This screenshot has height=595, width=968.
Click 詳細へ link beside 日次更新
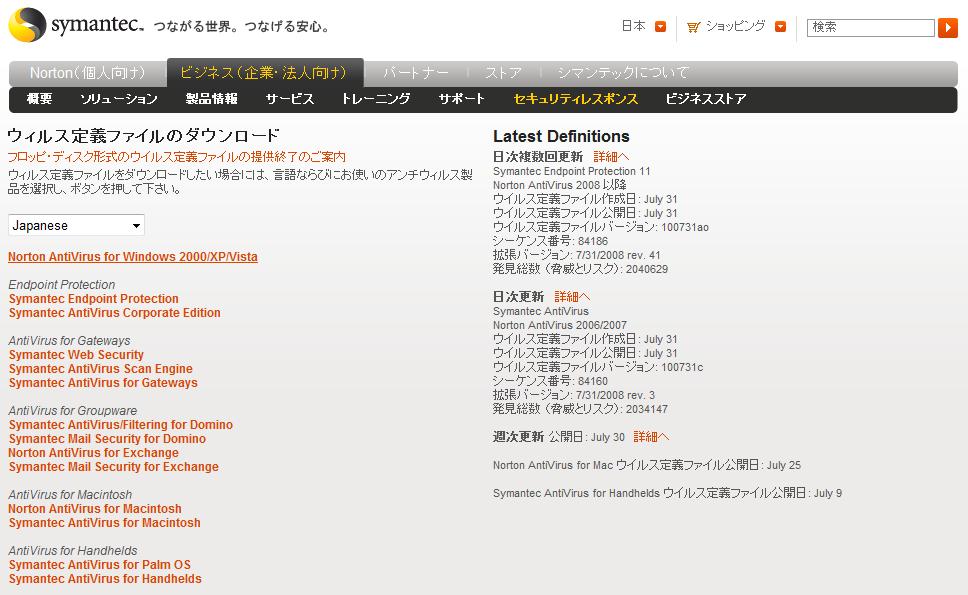(x=572, y=297)
